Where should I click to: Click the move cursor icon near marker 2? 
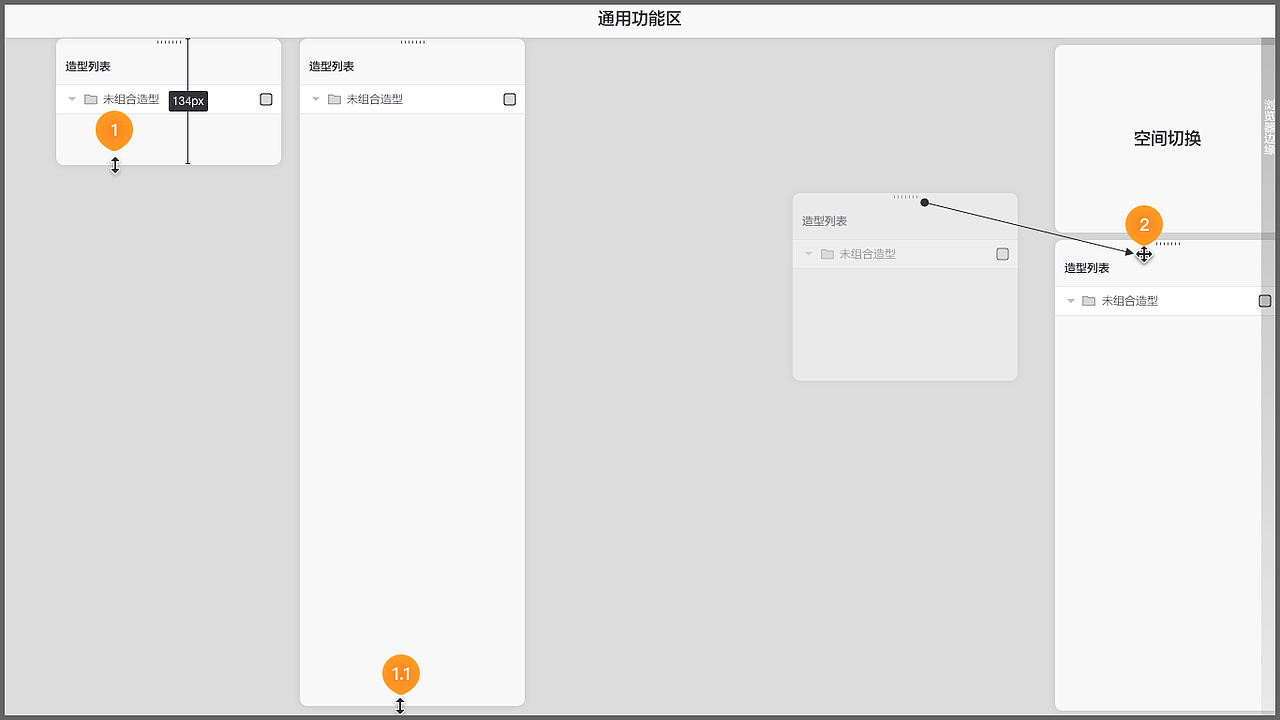(1144, 255)
